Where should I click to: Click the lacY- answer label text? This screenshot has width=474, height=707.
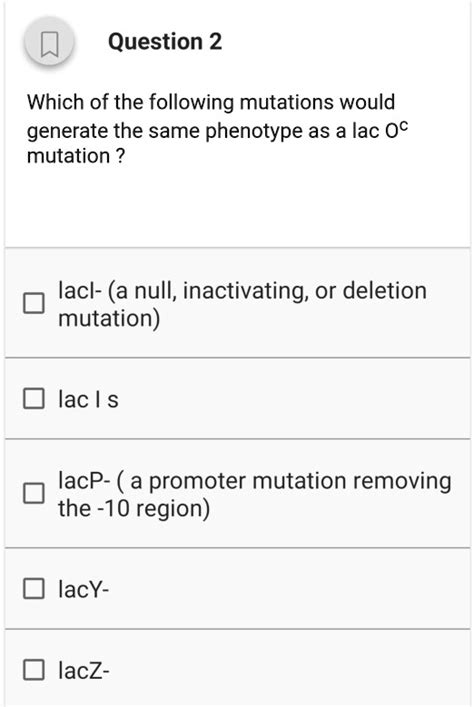point(83,589)
